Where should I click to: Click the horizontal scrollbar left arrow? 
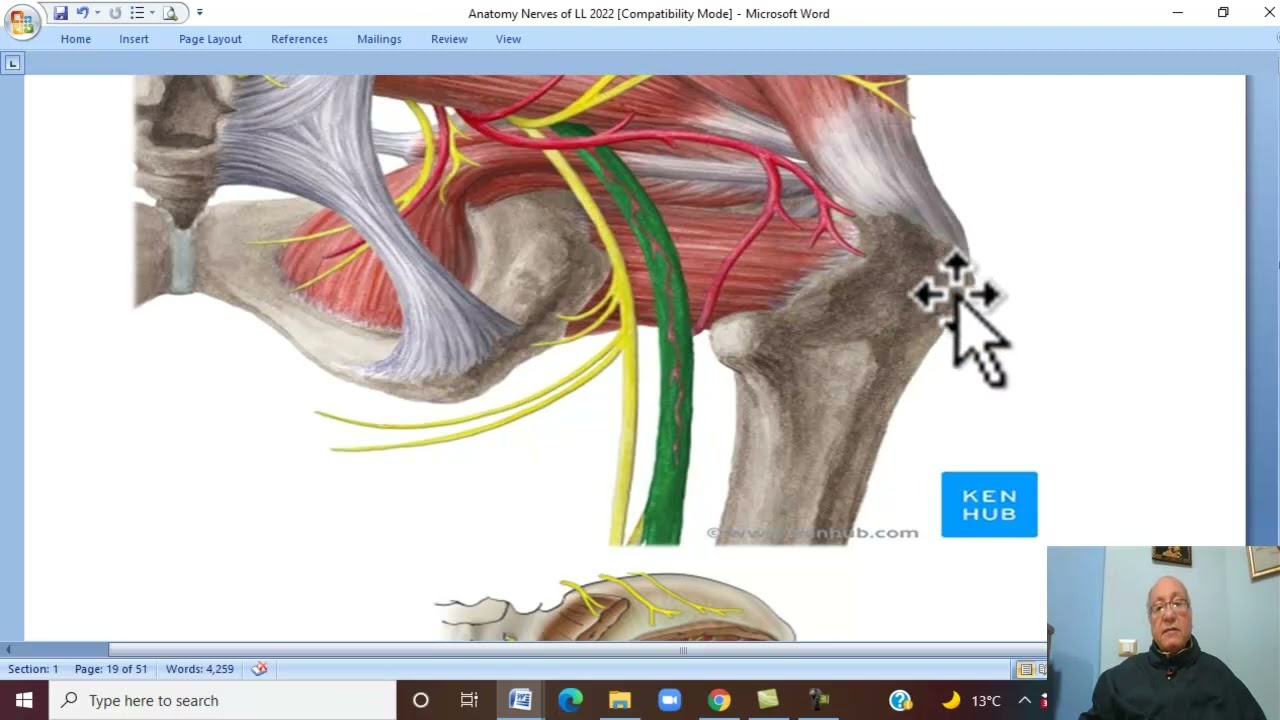[x=8, y=650]
